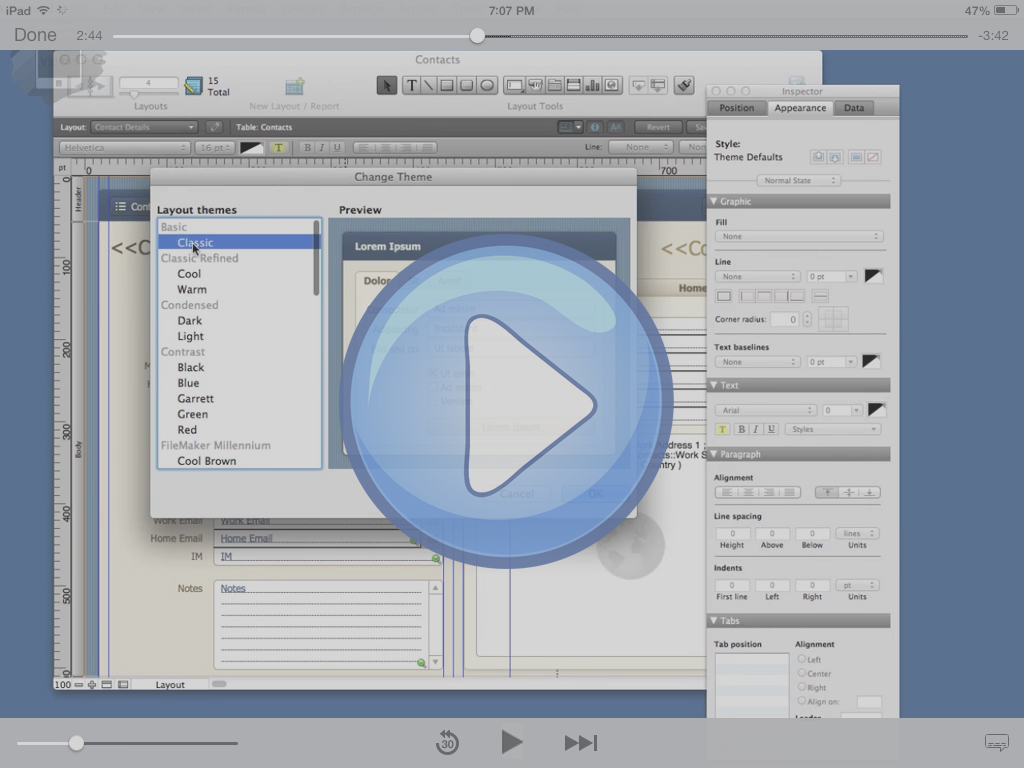Toggle Italic in the Inspector Text section

(x=756, y=429)
